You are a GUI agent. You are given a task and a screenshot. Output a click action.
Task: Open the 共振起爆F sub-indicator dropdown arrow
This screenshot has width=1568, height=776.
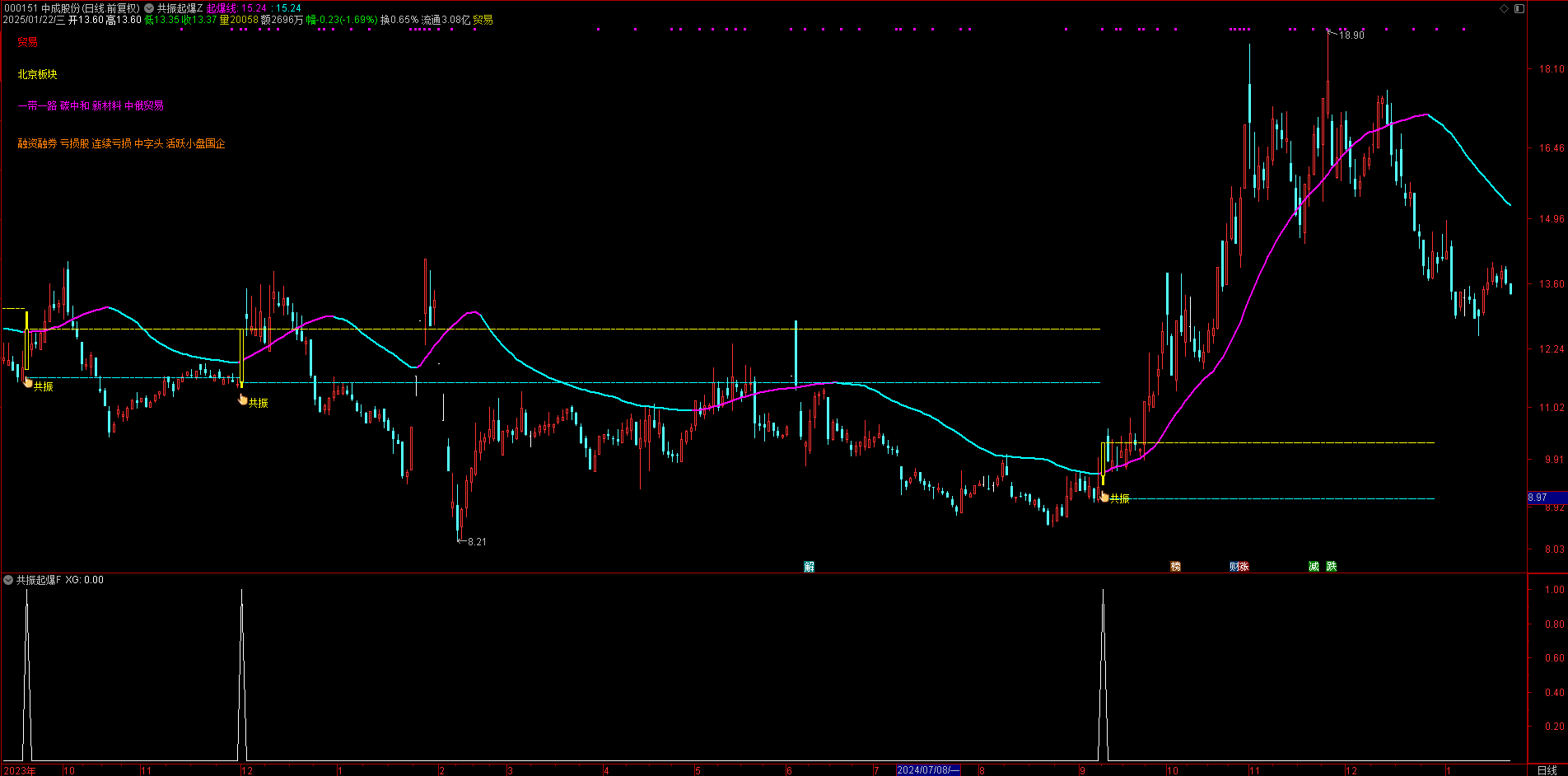coord(8,580)
